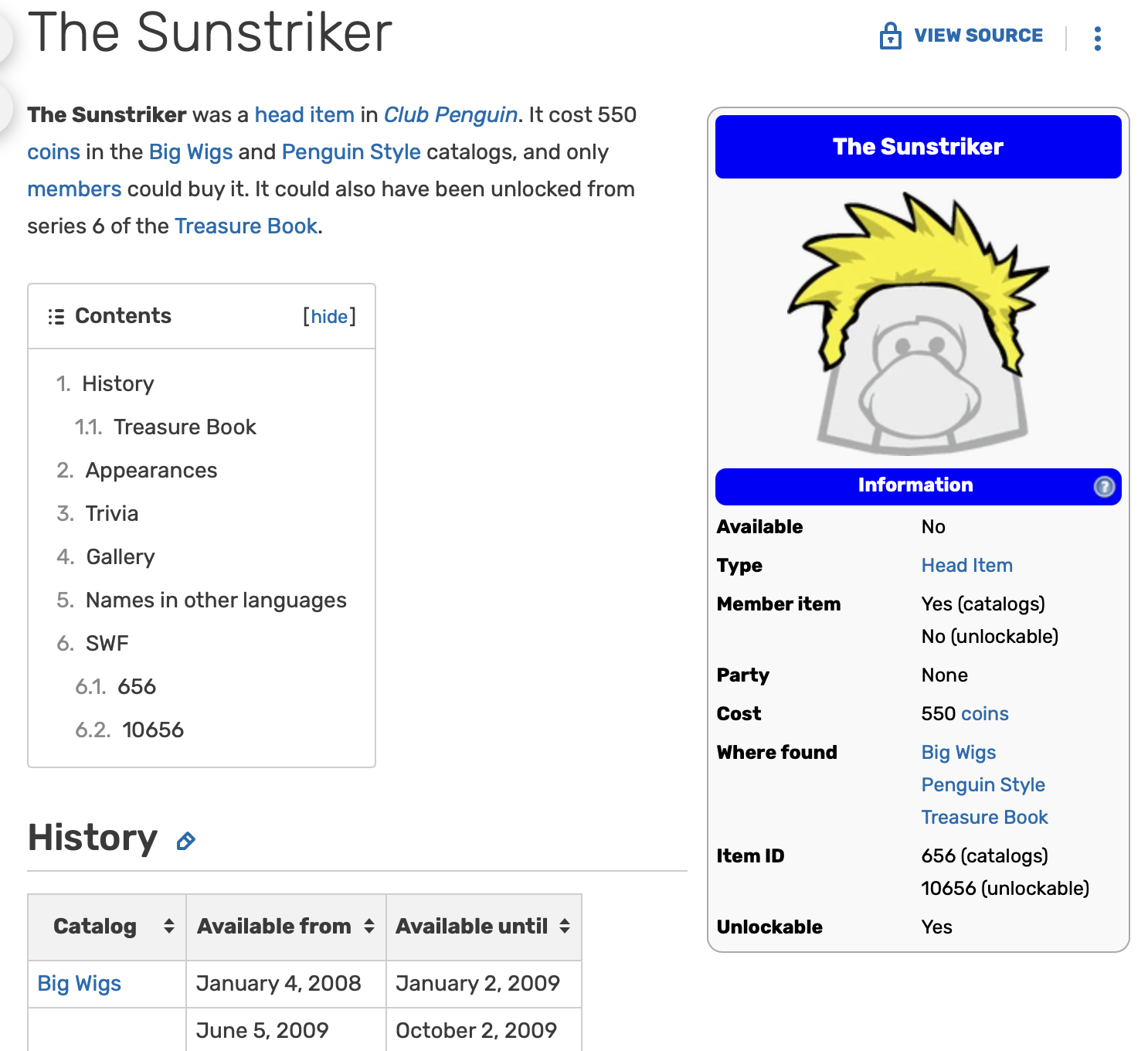The height and width of the screenshot is (1051, 1148).
Task: Click coins link in the Cost row
Action: [985, 714]
